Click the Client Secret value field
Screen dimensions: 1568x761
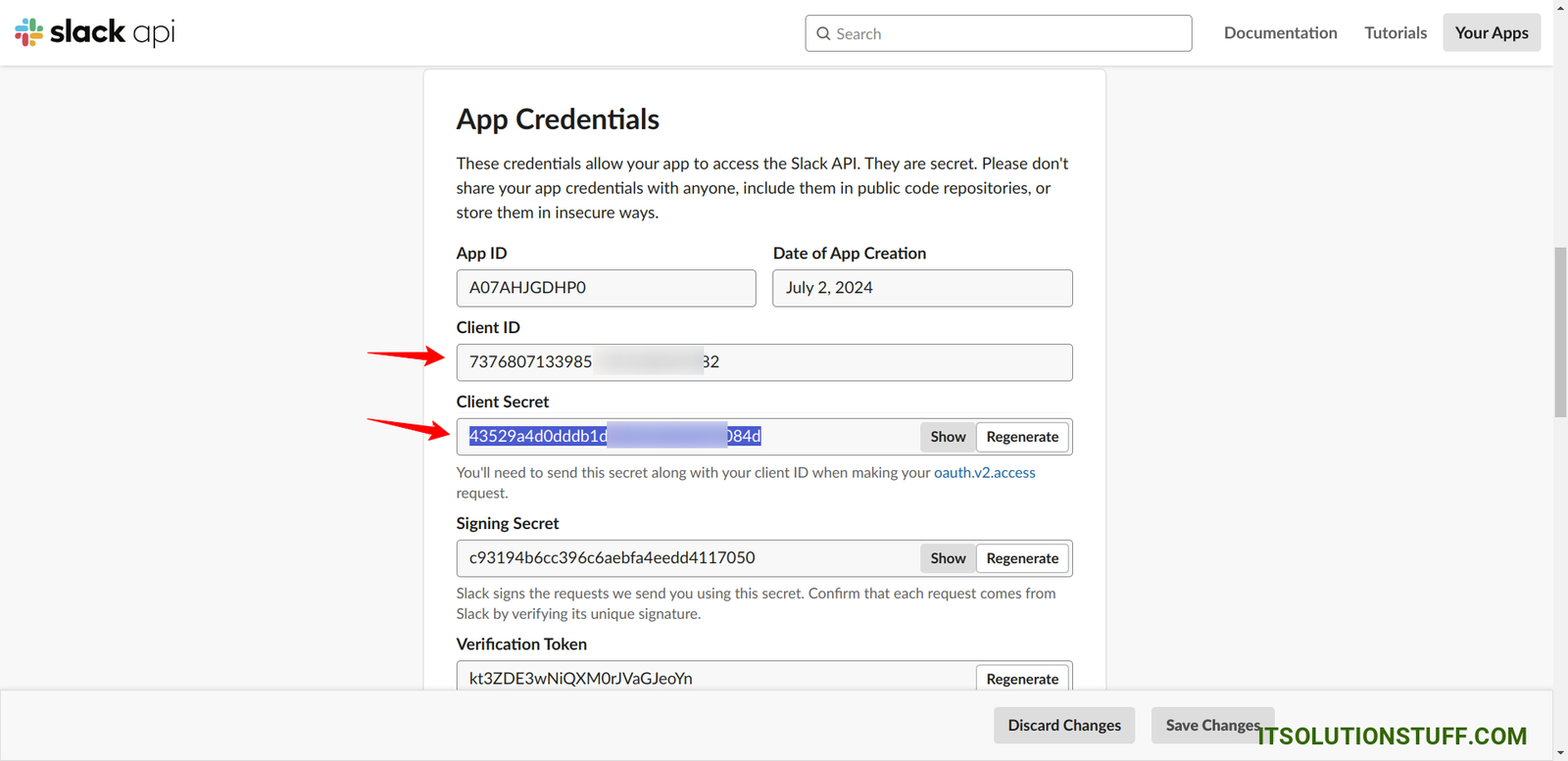(x=686, y=437)
